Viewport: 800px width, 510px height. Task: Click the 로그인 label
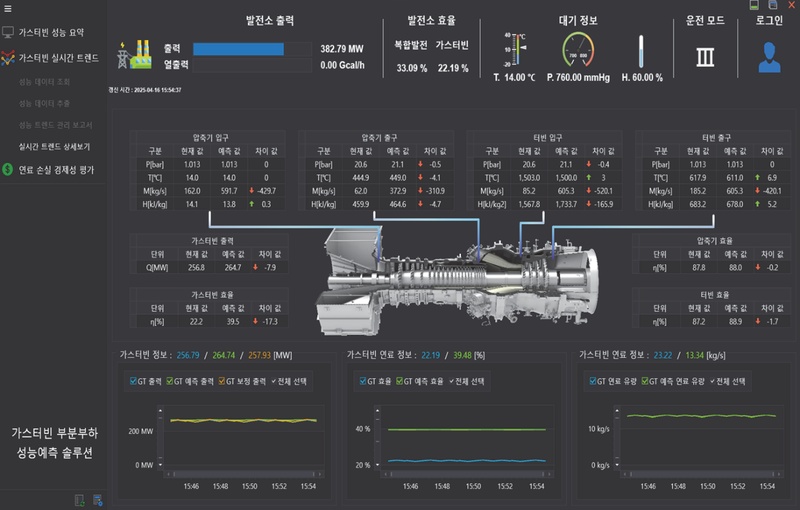coord(769,20)
